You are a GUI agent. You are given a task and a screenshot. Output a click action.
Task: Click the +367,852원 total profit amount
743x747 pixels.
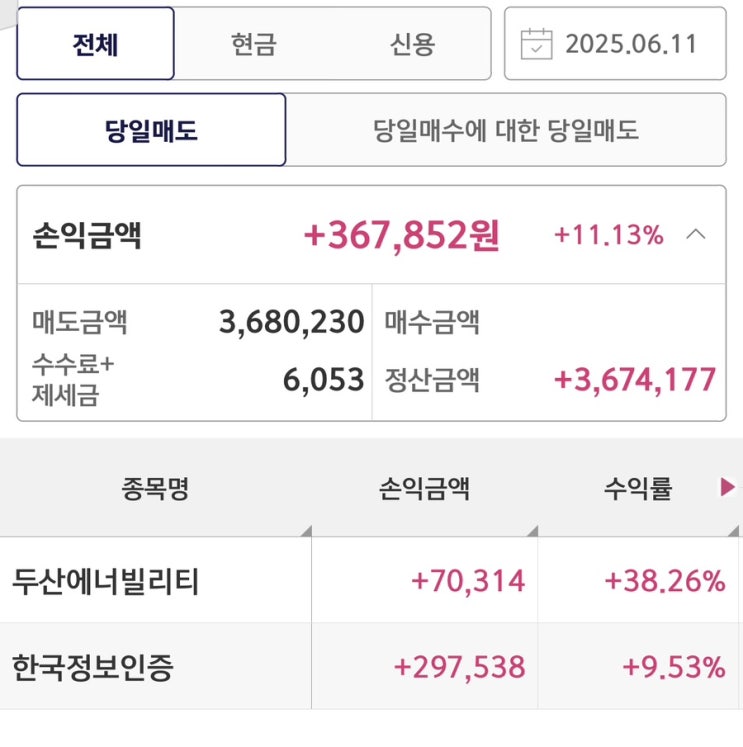click(x=401, y=236)
